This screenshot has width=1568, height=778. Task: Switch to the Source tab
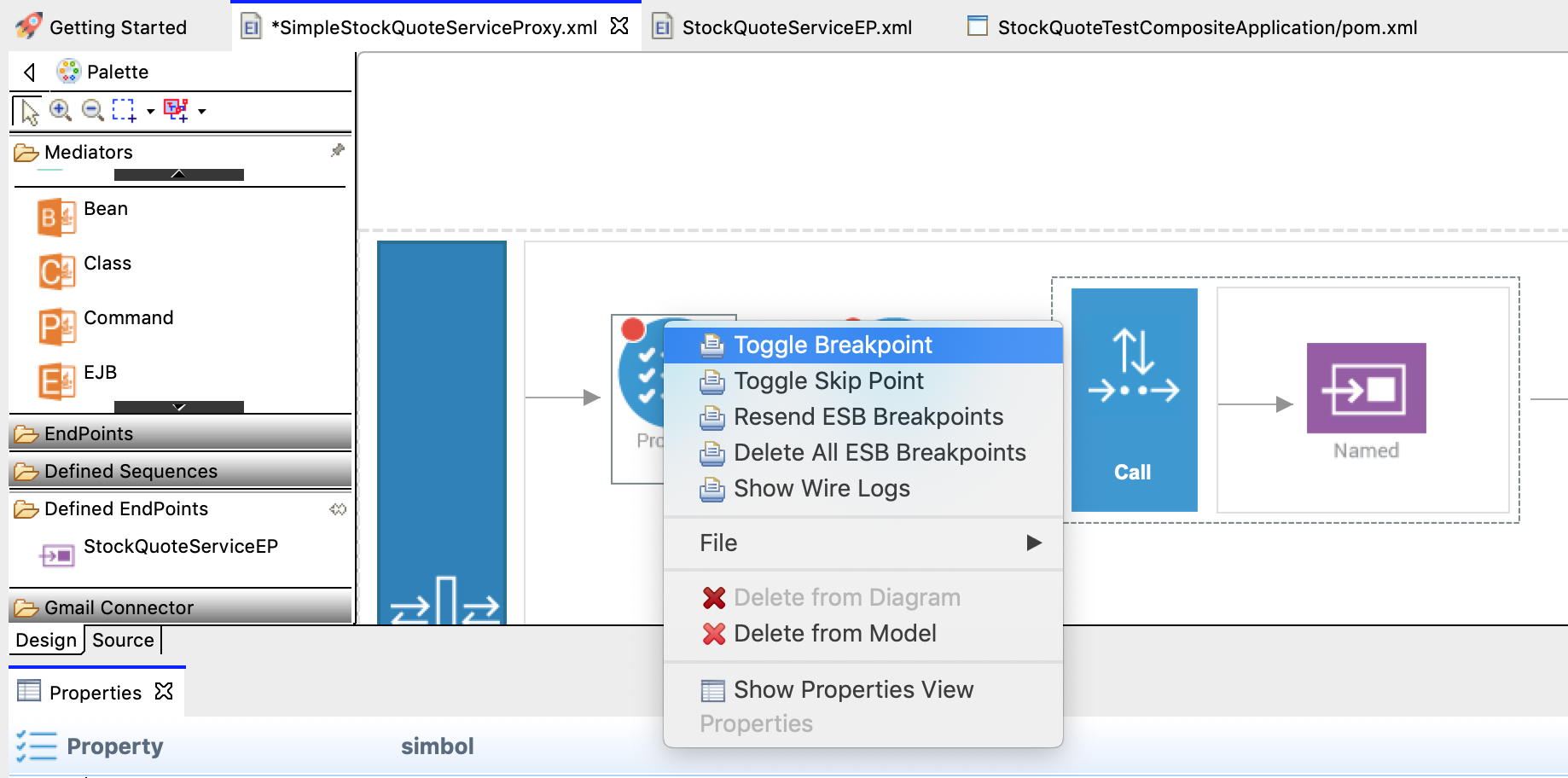pos(123,640)
